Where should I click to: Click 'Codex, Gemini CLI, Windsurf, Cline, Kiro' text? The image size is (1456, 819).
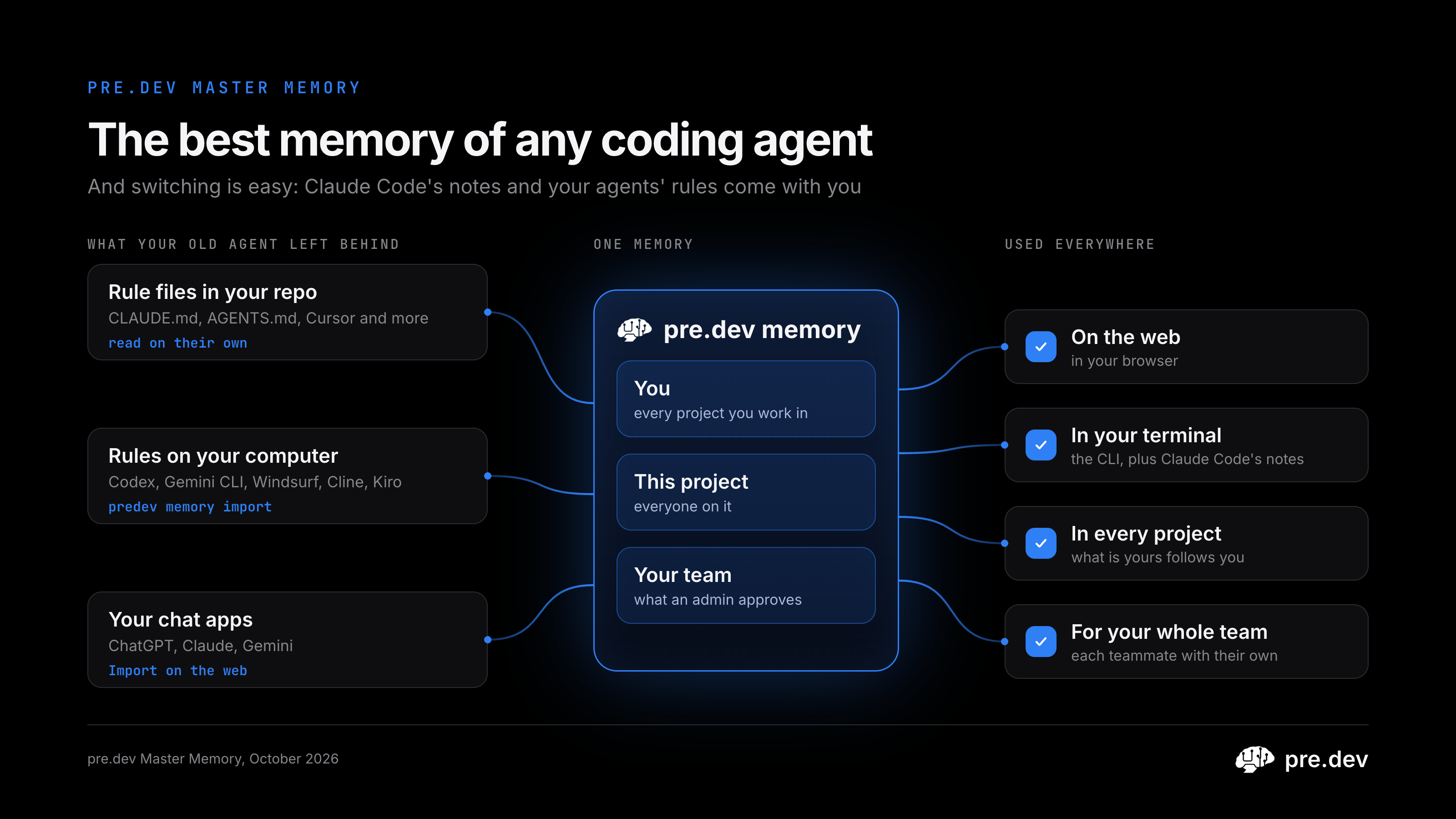coord(255,482)
